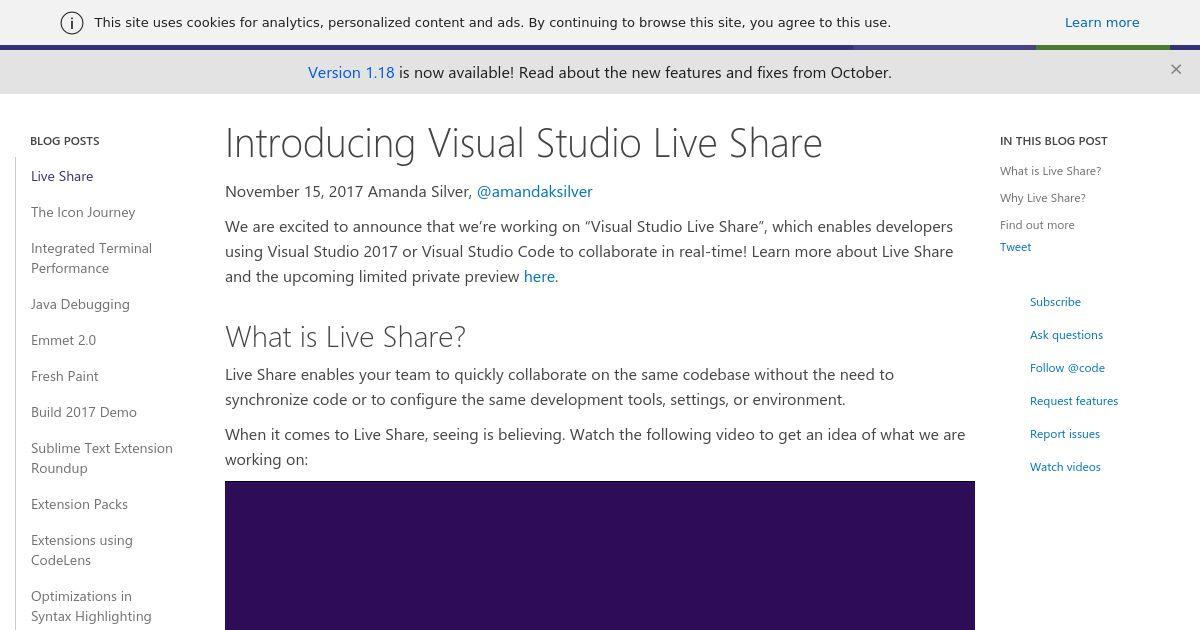Open the Version 1.18 release link
Viewport: 1200px width, 630px height.
tap(351, 72)
